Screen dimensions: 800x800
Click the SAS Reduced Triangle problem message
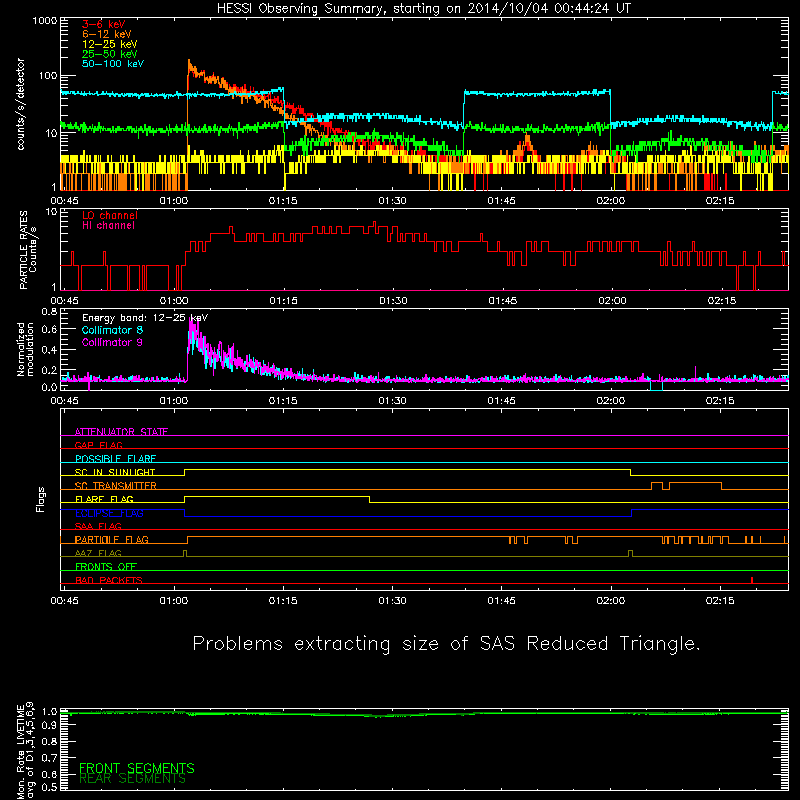[x=446, y=644]
